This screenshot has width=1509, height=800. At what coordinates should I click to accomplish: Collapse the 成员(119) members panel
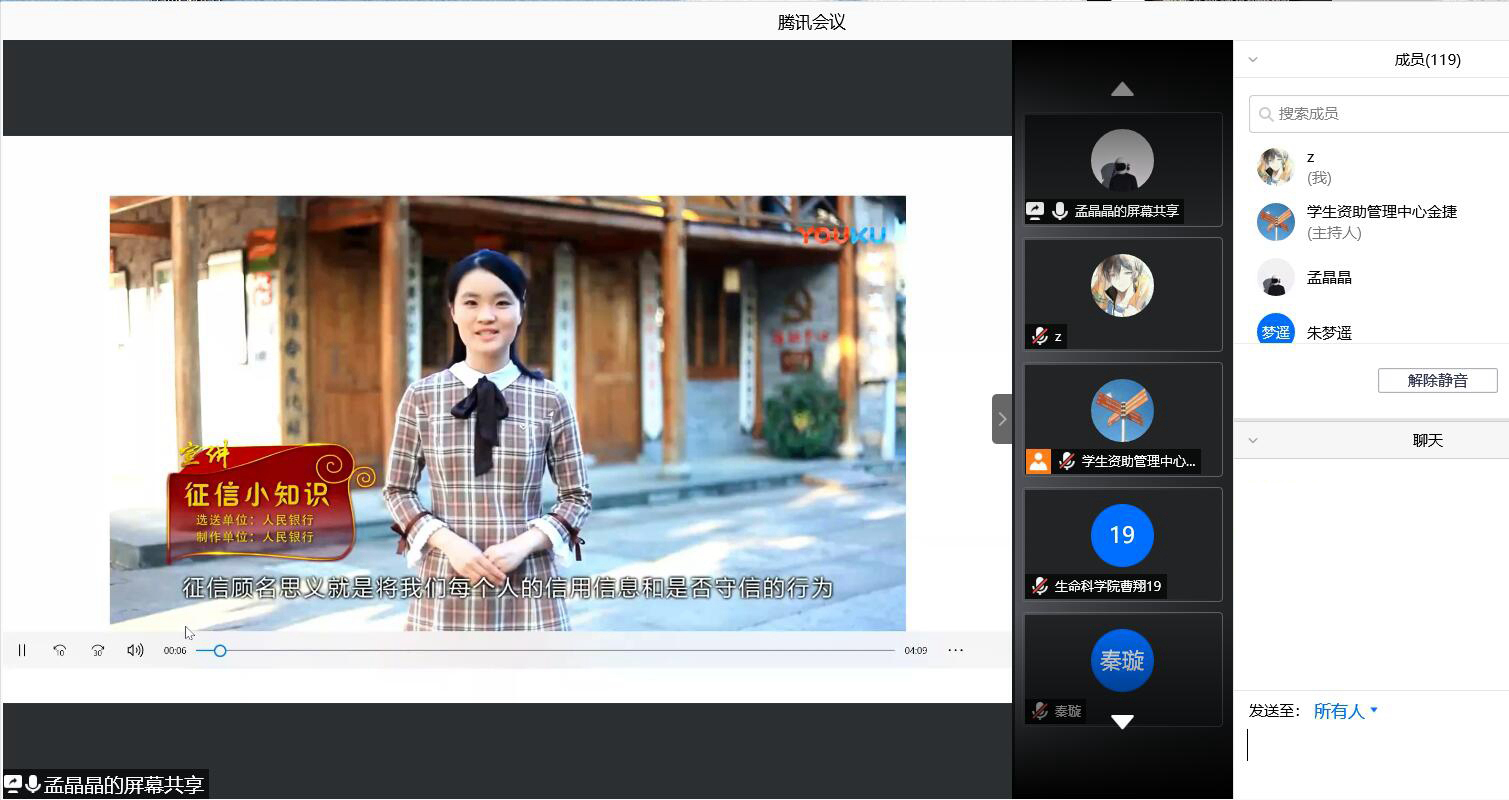pyautogui.click(x=1253, y=60)
